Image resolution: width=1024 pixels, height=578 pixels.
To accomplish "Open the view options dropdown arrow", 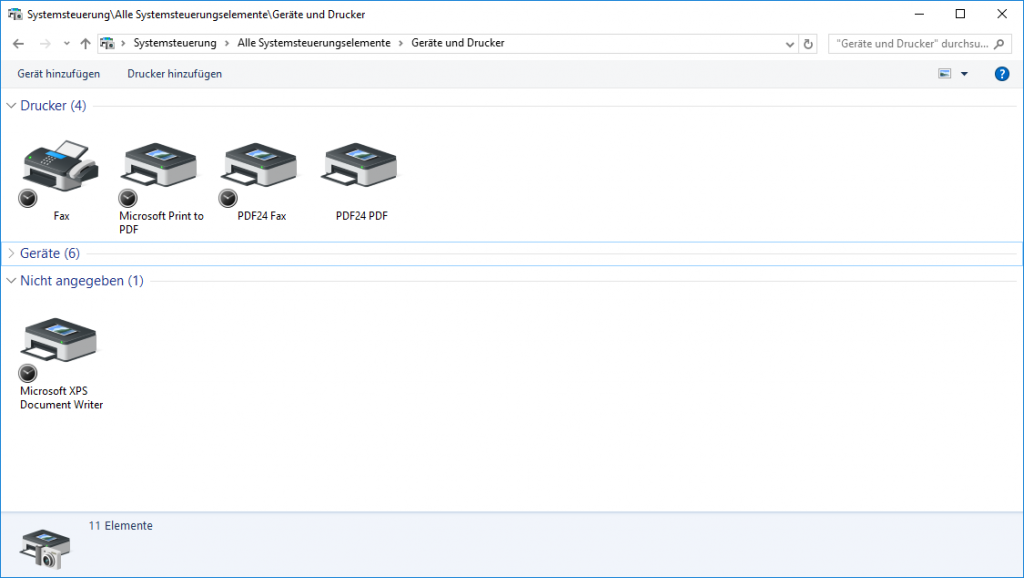I will [965, 74].
